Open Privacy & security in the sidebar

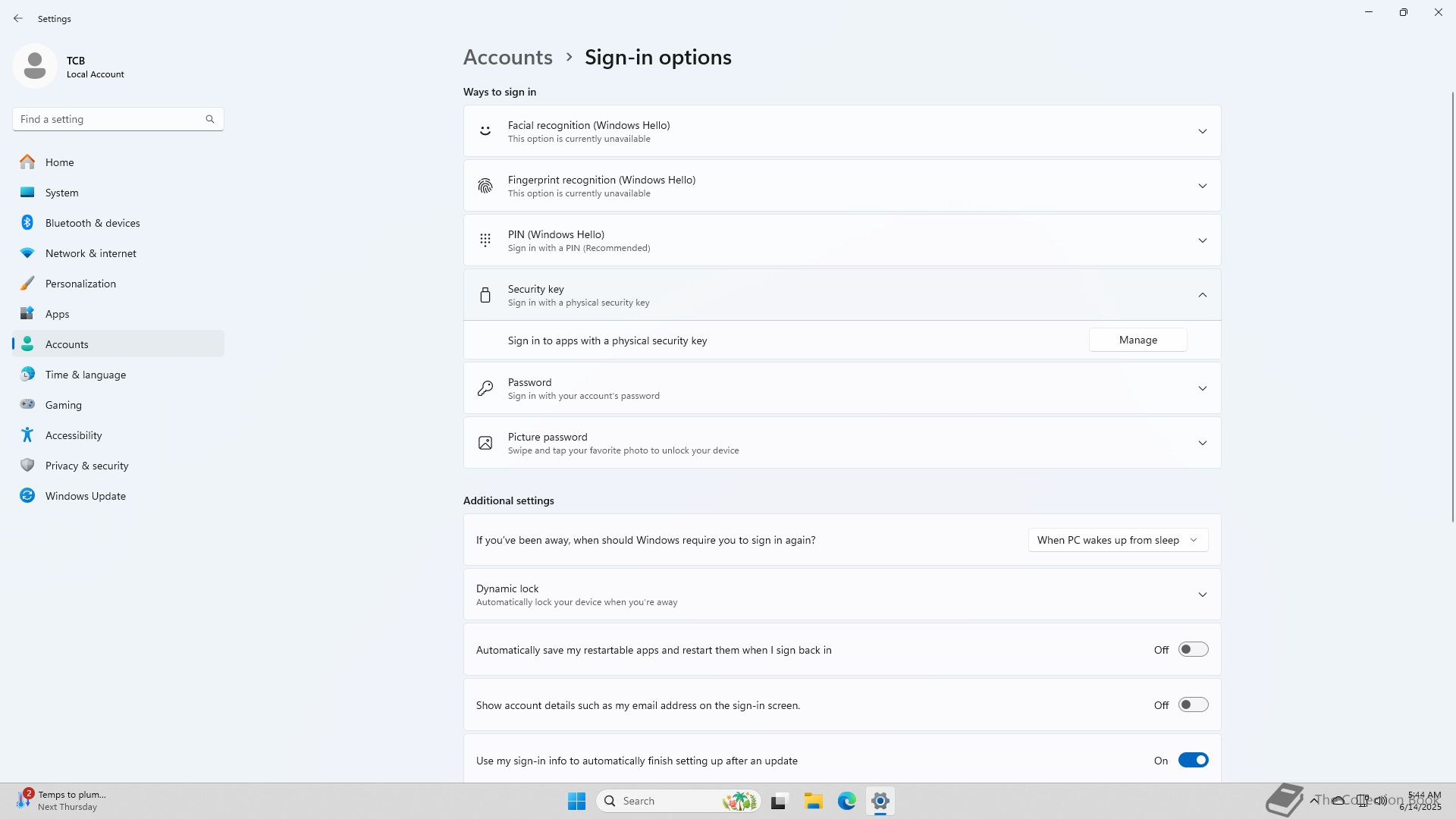(x=86, y=466)
